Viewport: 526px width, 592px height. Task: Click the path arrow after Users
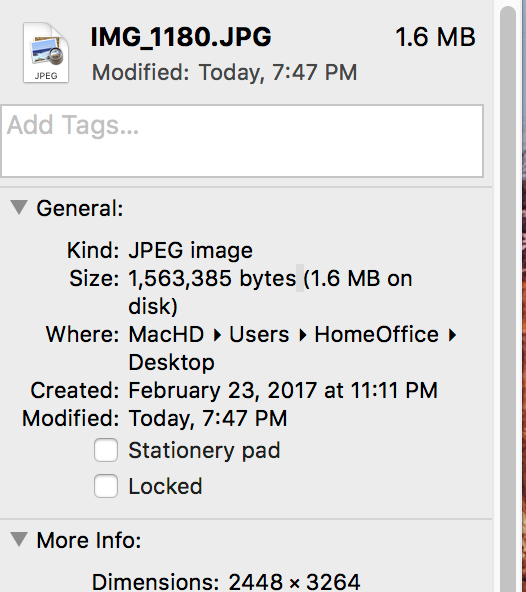coord(302,335)
